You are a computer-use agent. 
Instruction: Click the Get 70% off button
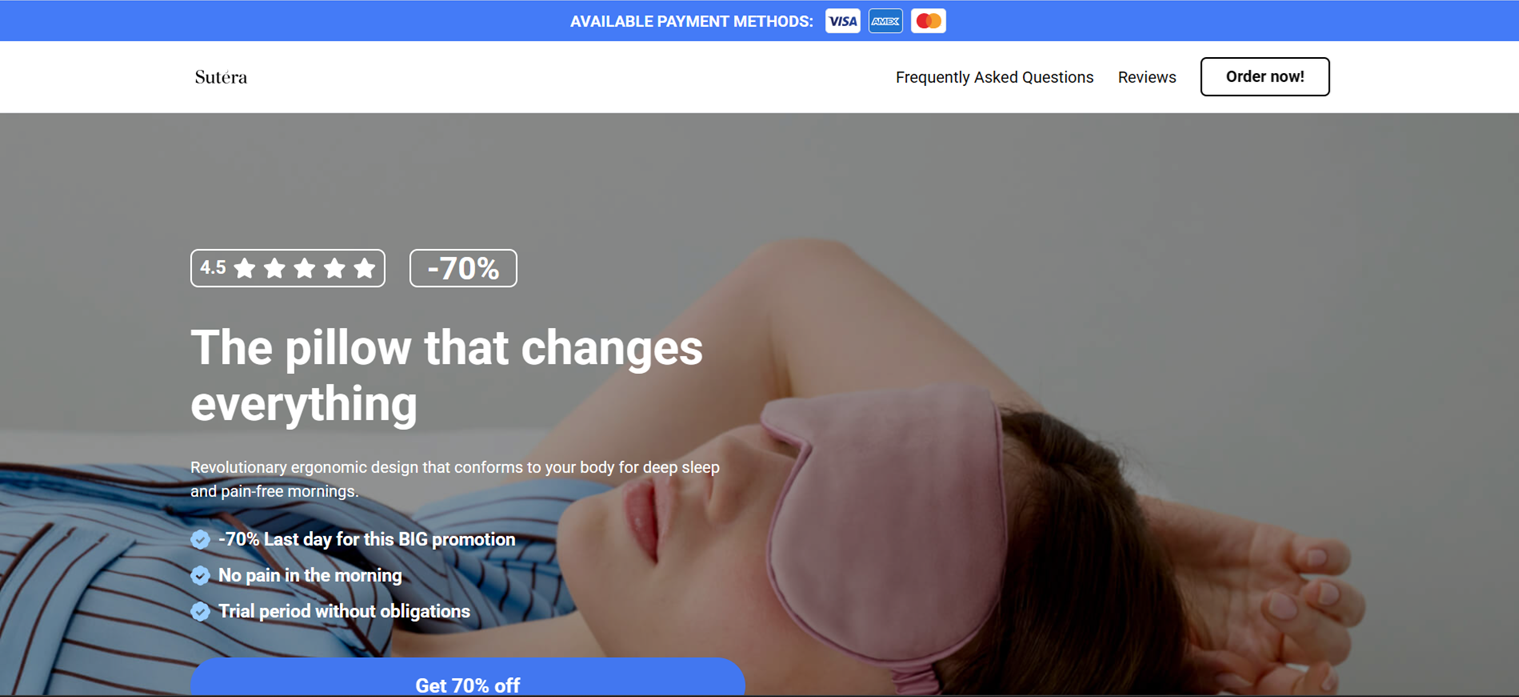coord(468,678)
